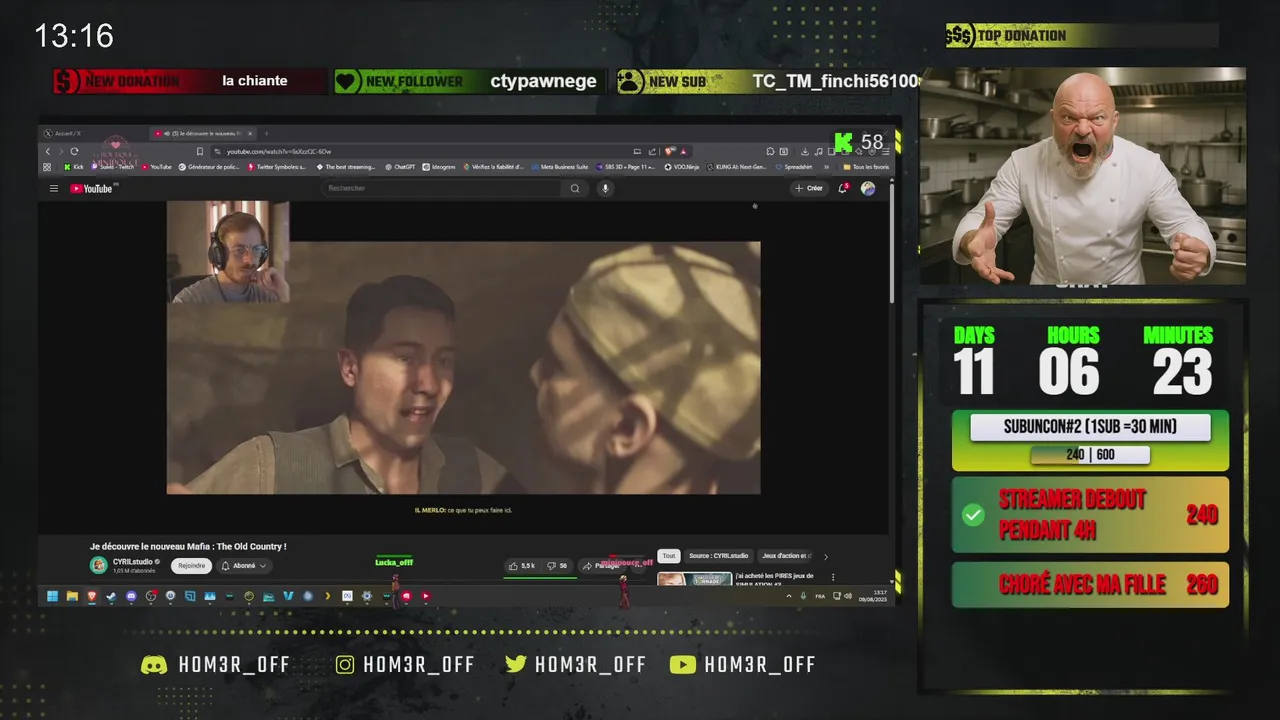Select Source : CYRILstudio chip

pyautogui.click(x=719, y=556)
